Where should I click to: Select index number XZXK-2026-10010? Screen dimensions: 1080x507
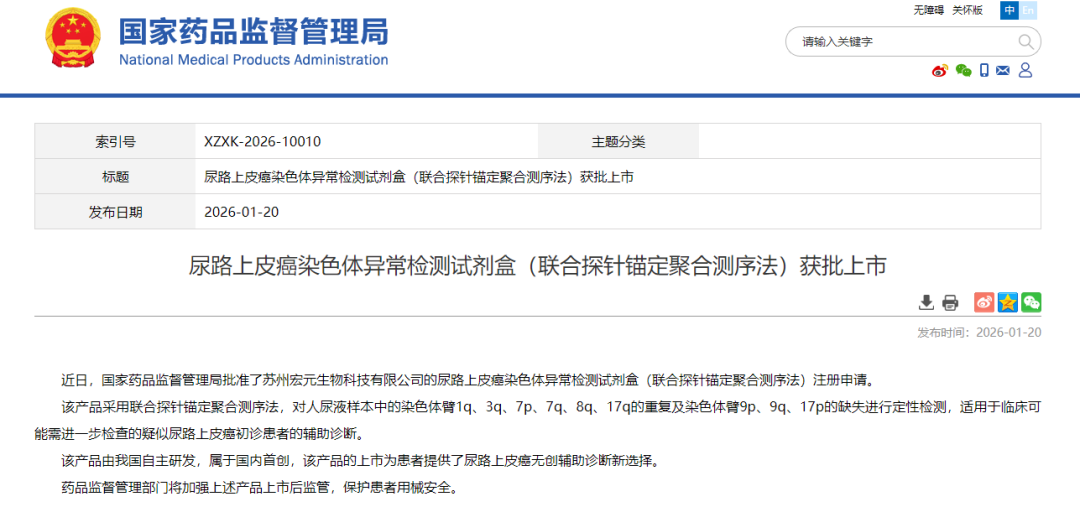pos(262,142)
